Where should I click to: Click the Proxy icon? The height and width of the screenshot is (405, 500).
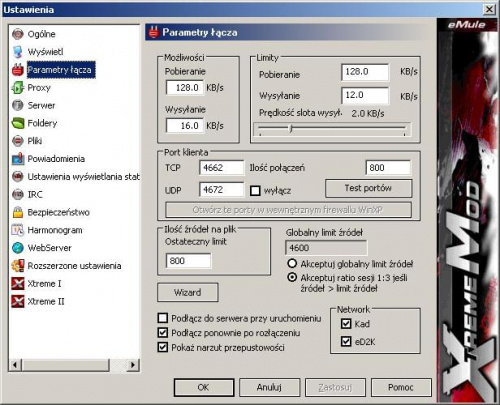(x=18, y=88)
